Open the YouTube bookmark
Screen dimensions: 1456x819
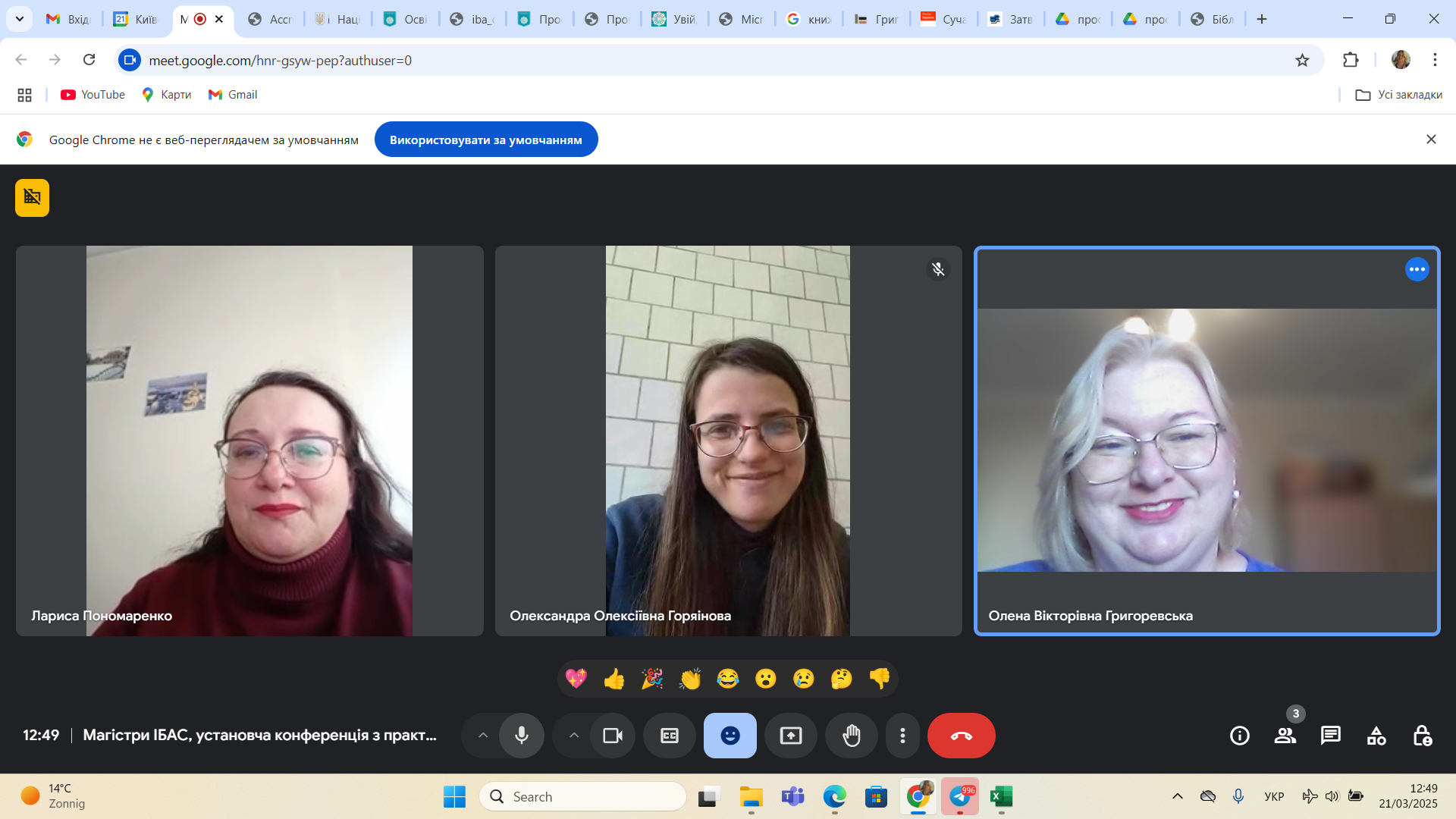[x=93, y=95]
